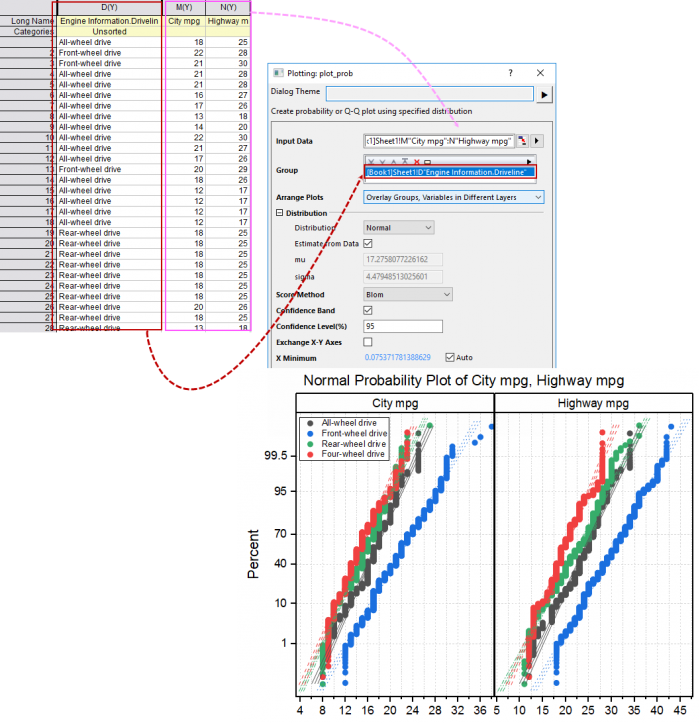Uncheck the Confidence Band checkbox

tap(367, 310)
